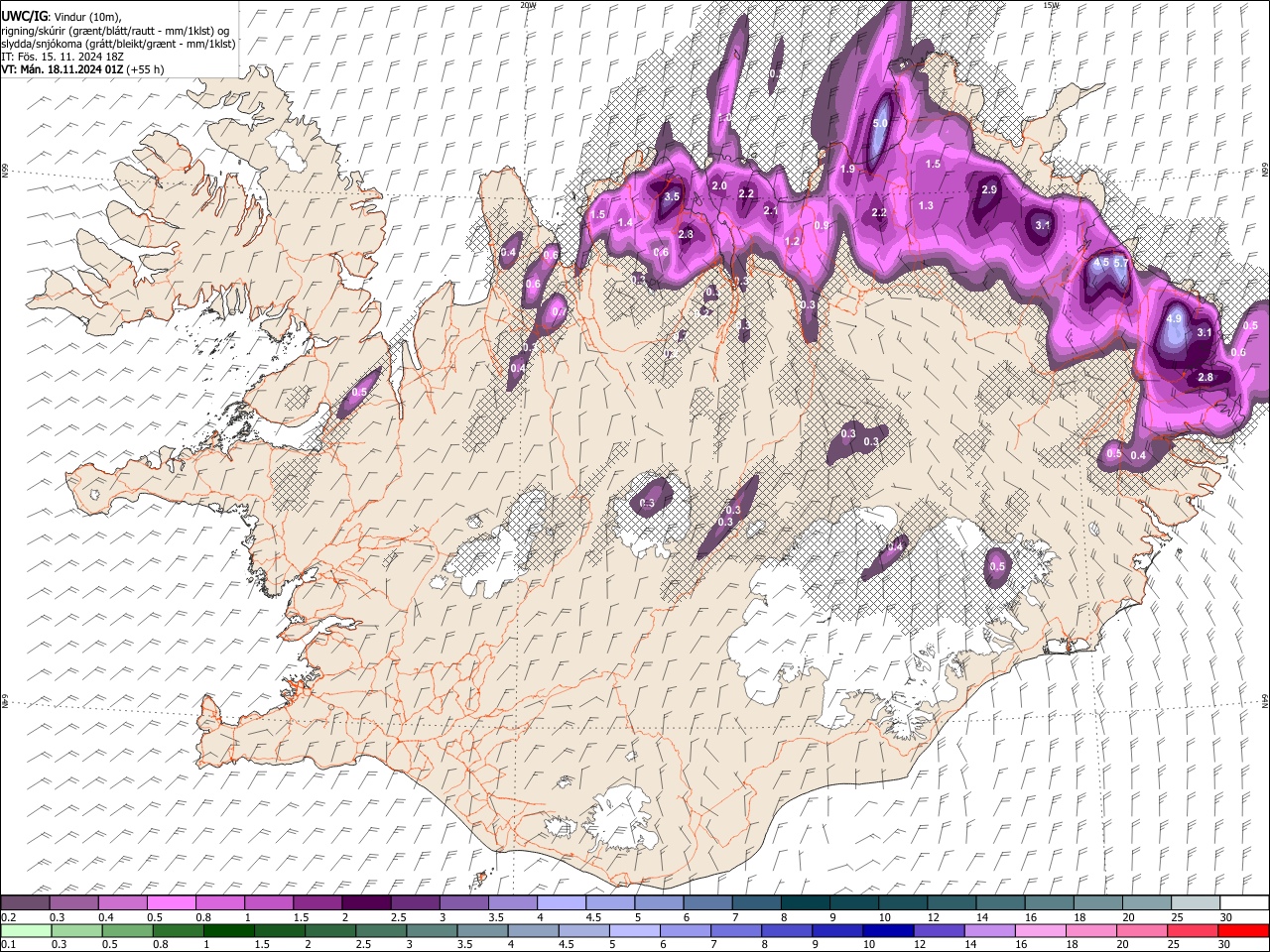The image size is (1270, 952).
Task: Select the 4.5 precipitation value label
Action: [x=1100, y=263]
